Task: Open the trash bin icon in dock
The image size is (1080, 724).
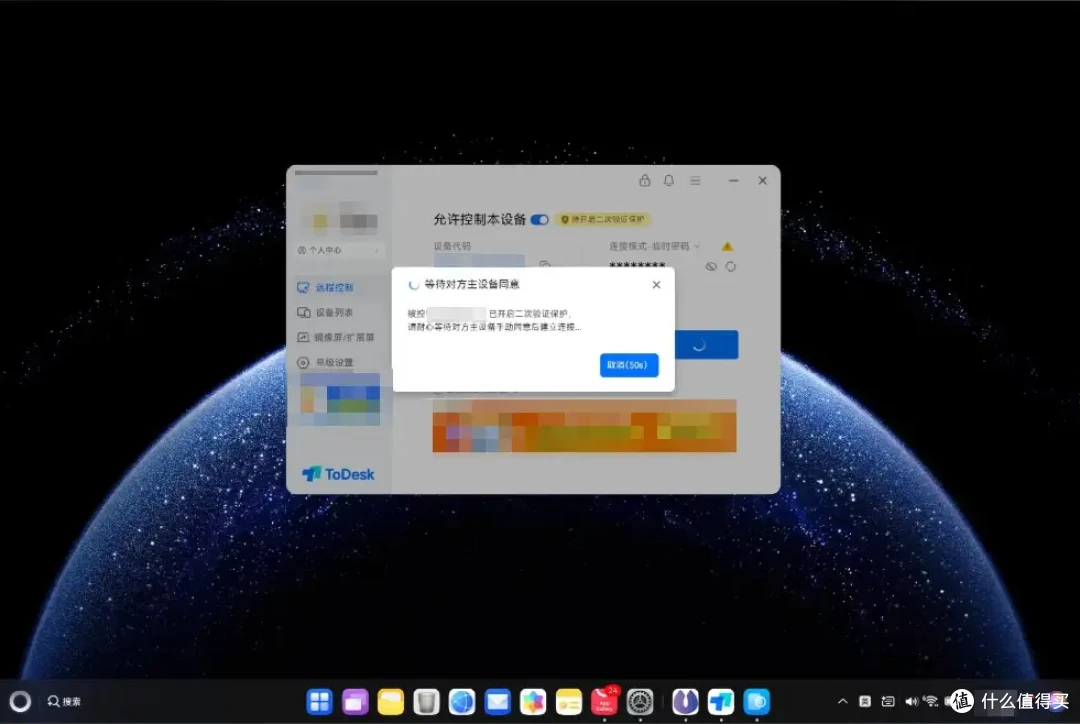Action: point(426,702)
